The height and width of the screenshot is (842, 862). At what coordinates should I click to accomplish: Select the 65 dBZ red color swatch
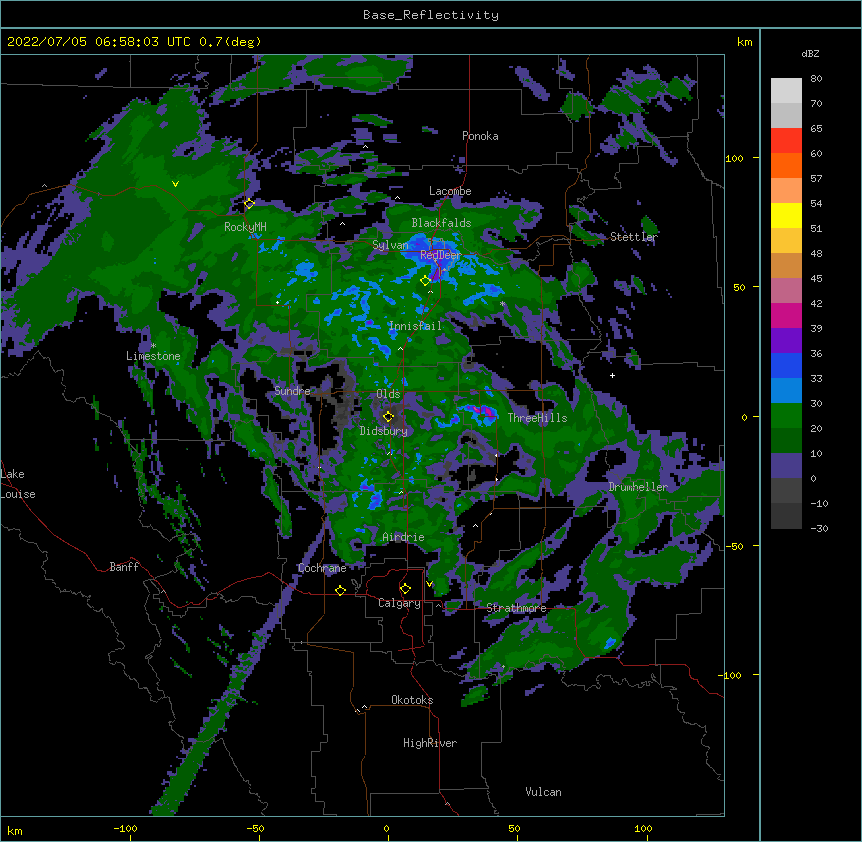pos(786,141)
